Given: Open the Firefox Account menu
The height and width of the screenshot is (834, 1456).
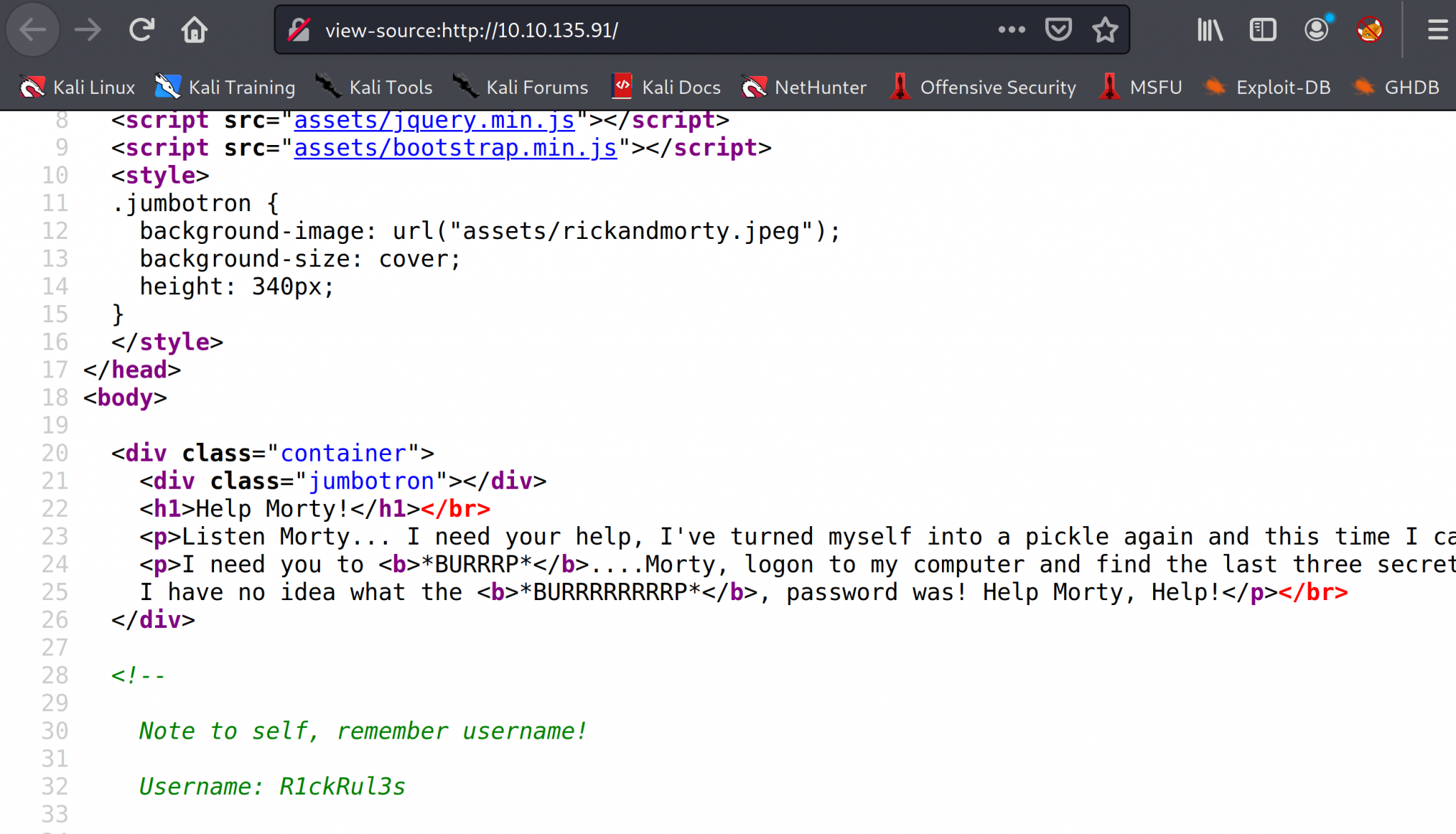Looking at the screenshot, I should tap(1316, 30).
